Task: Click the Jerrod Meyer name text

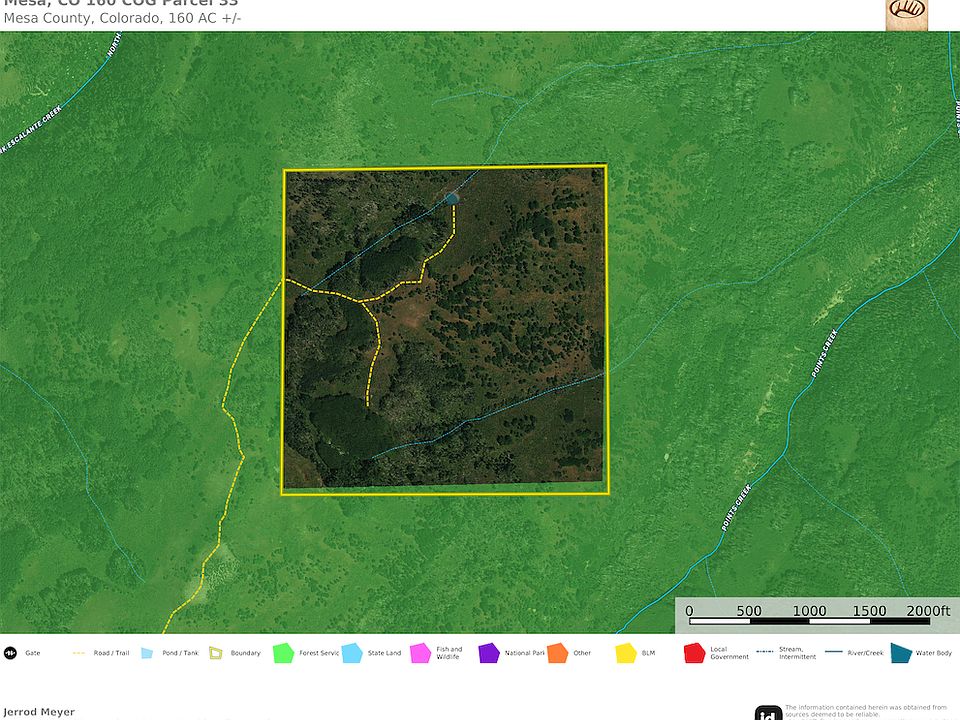Action: point(38,712)
